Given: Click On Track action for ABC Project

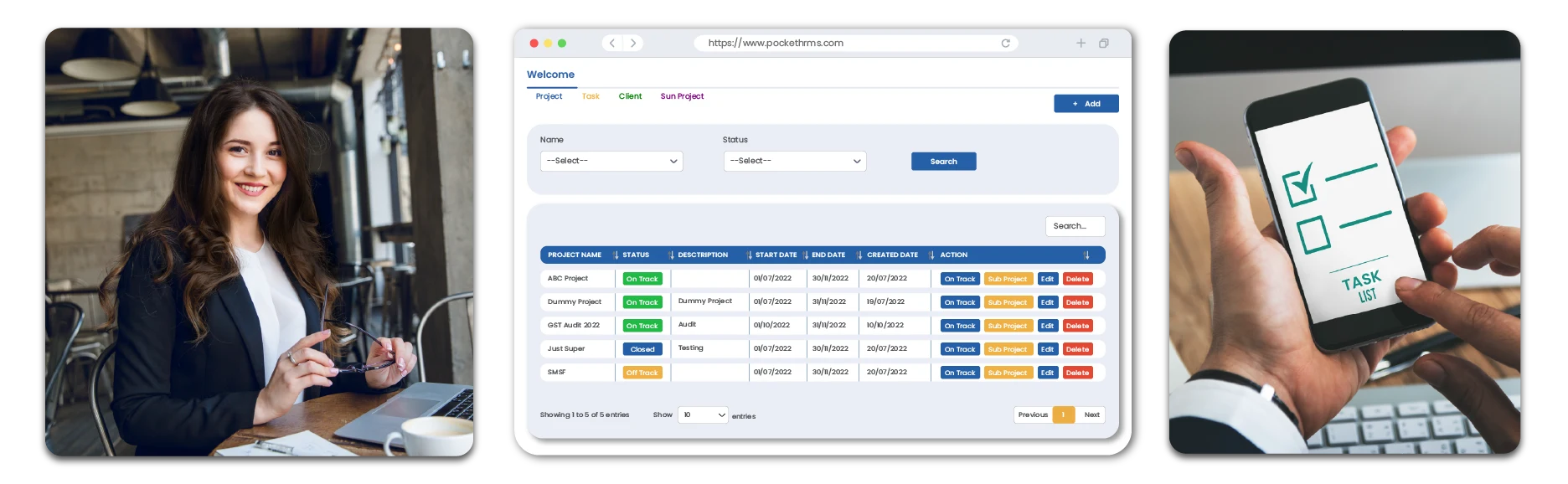Looking at the screenshot, I should tap(960, 279).
